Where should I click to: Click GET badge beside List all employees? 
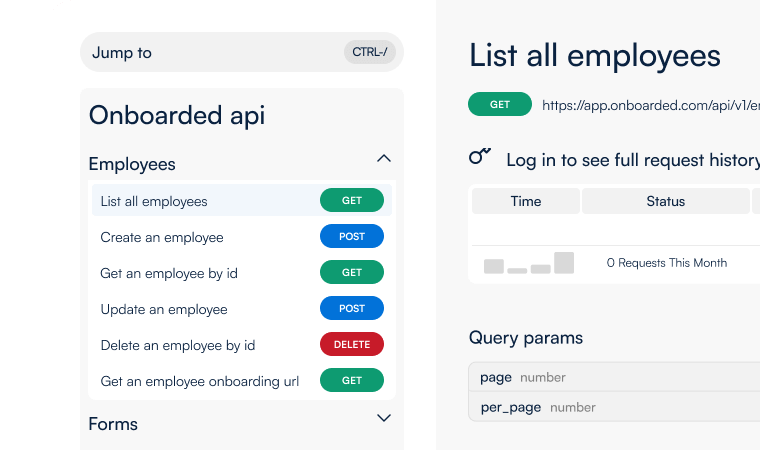[352, 200]
